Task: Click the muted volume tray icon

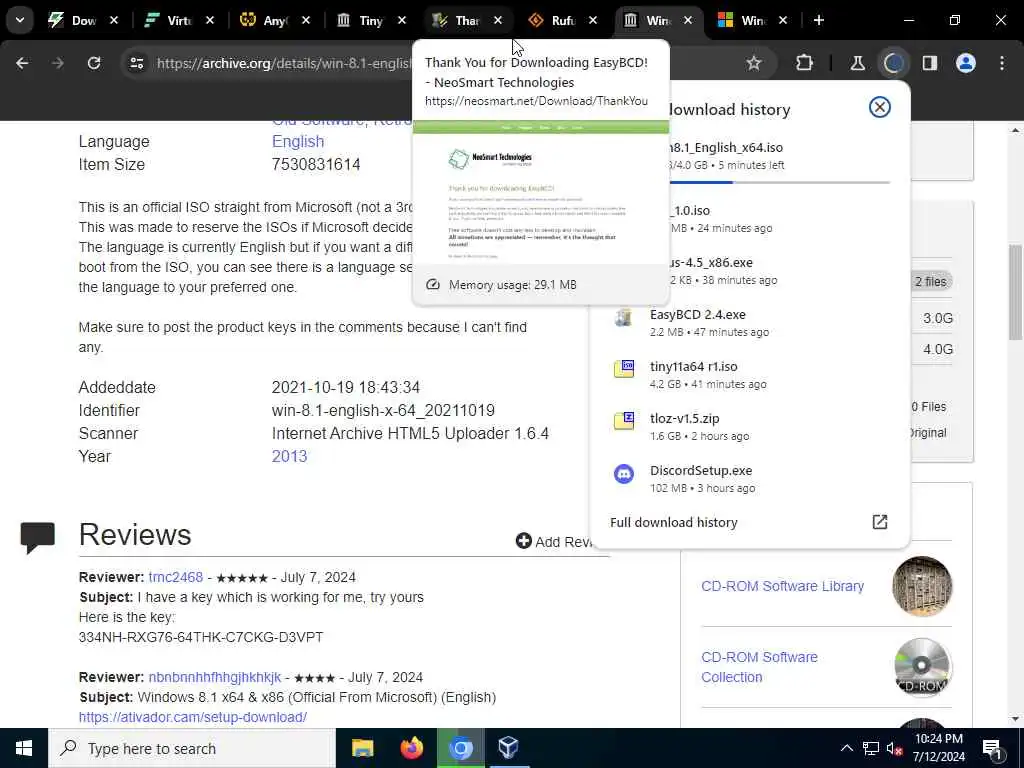Action: coord(894,748)
